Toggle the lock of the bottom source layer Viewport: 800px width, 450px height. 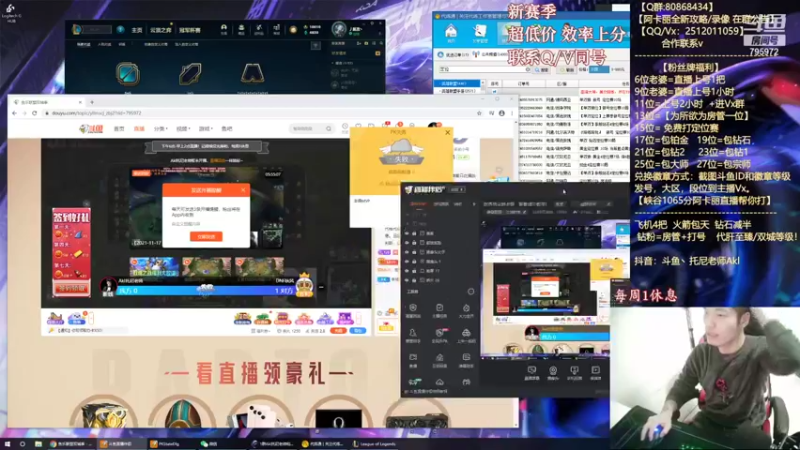tap(414, 280)
